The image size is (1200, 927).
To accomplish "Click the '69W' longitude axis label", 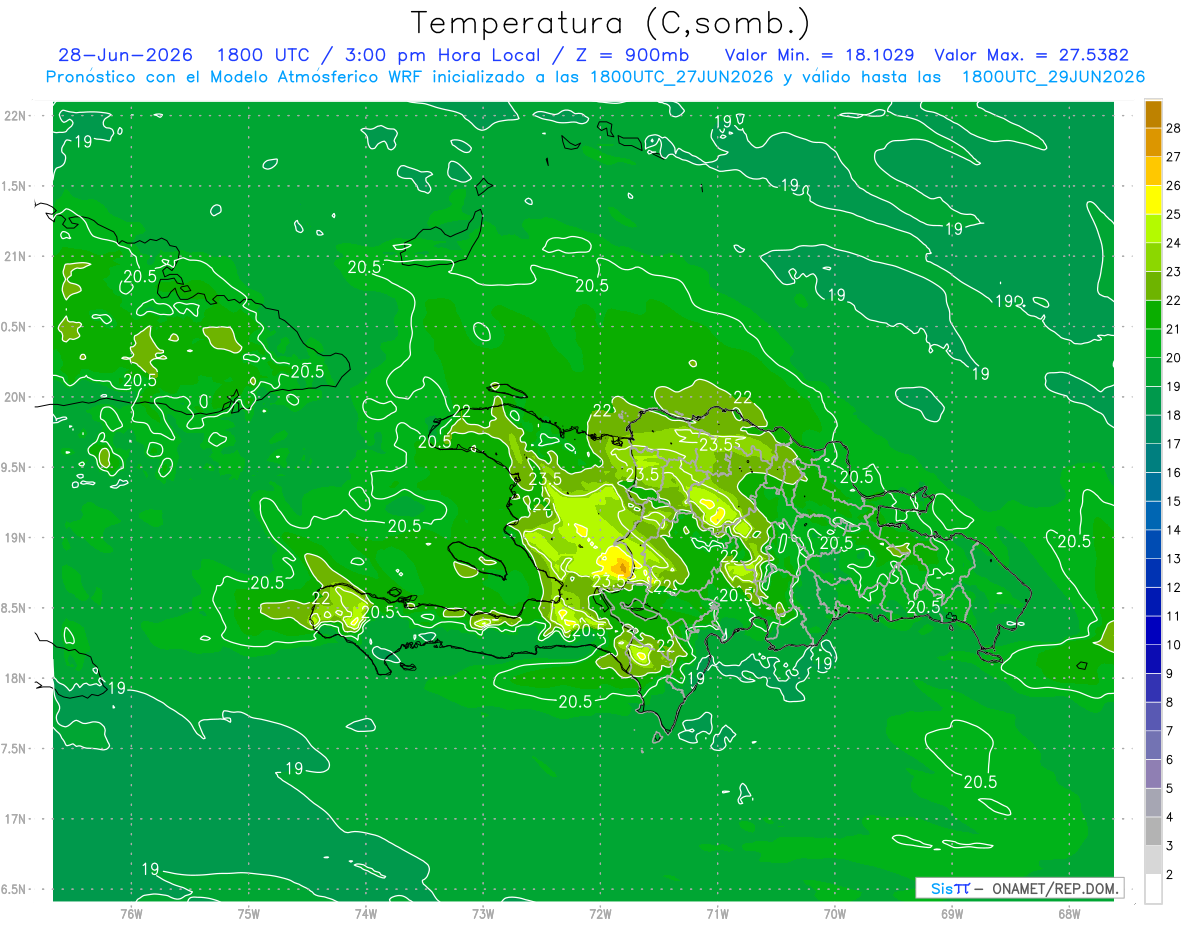I will (x=952, y=913).
